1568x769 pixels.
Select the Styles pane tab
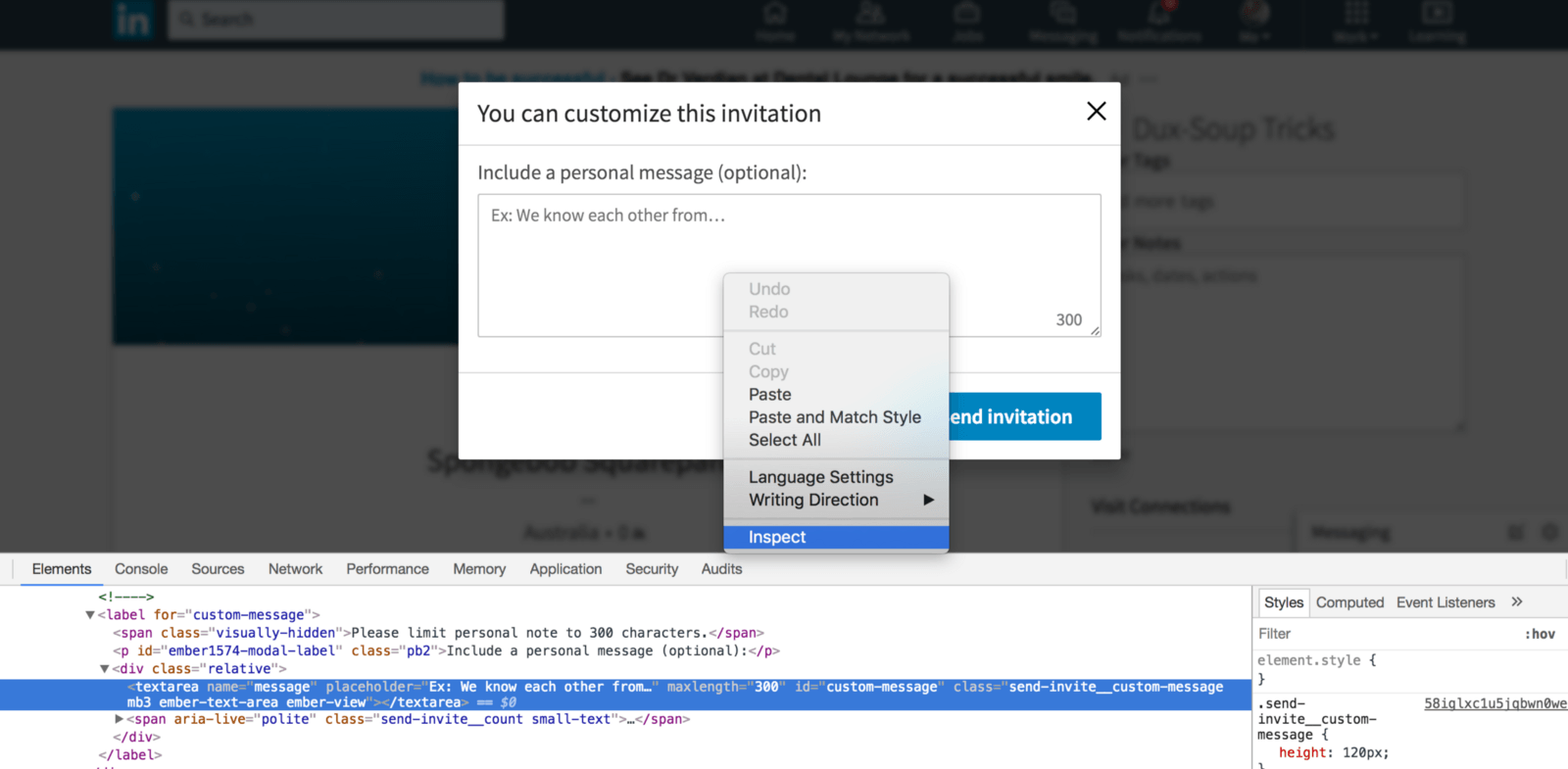[1283, 602]
